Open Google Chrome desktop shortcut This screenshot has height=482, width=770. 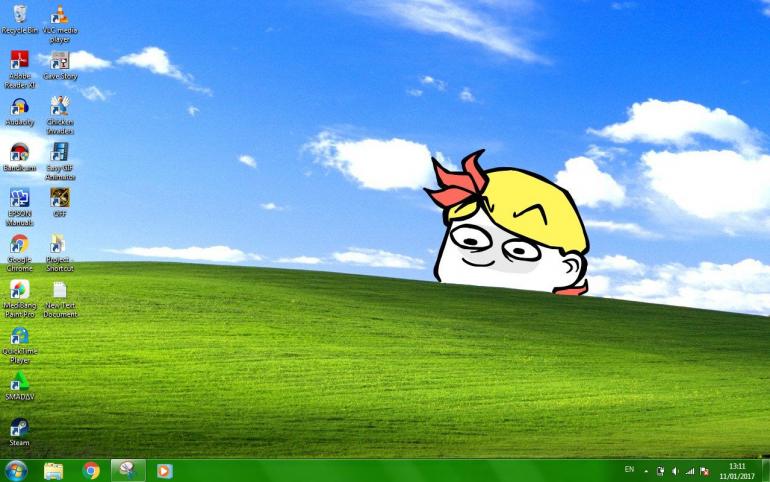point(20,253)
